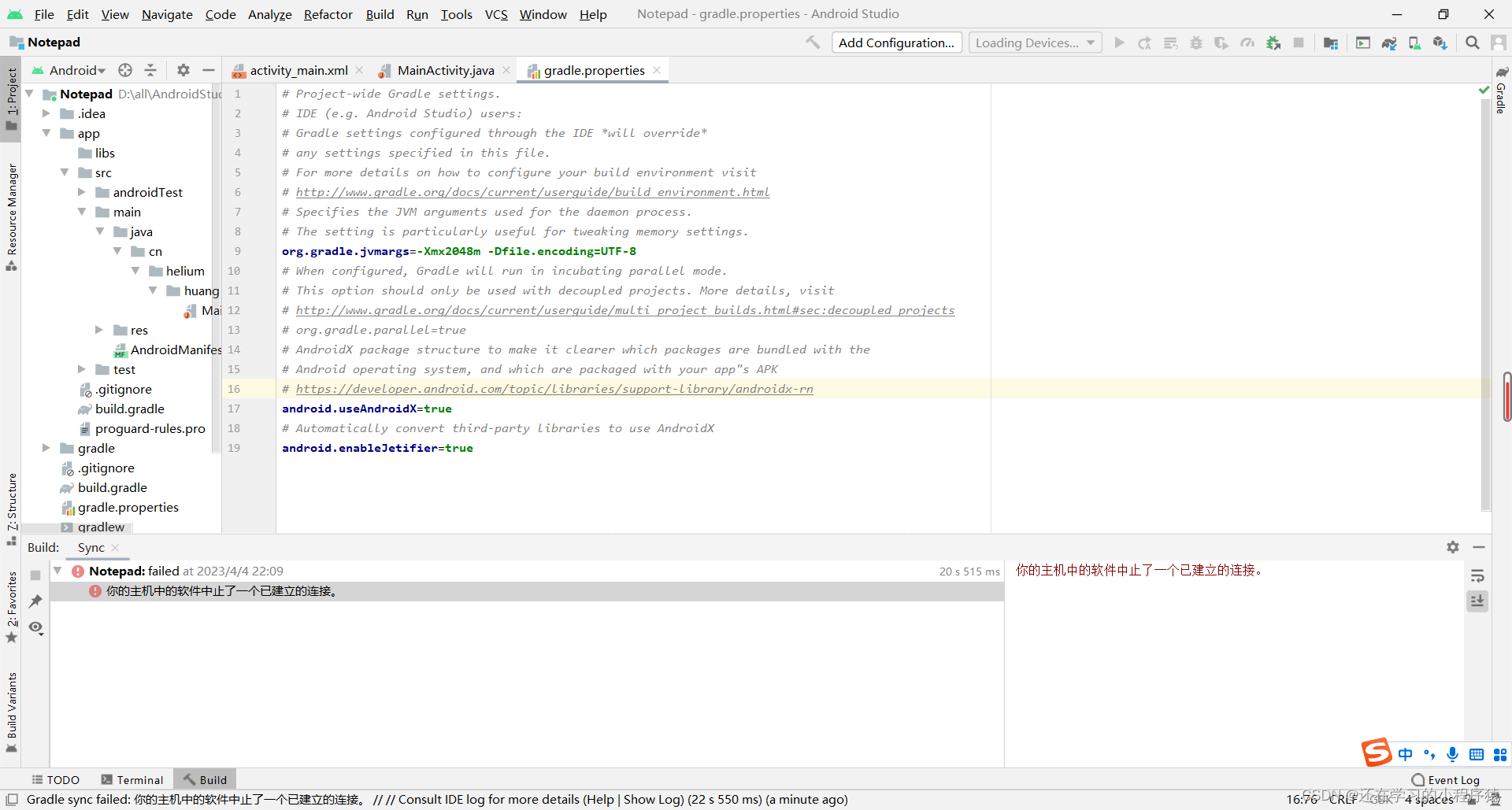The height and width of the screenshot is (810, 1512).
Task: Click the Run with Coverage icon
Action: 1221,43
